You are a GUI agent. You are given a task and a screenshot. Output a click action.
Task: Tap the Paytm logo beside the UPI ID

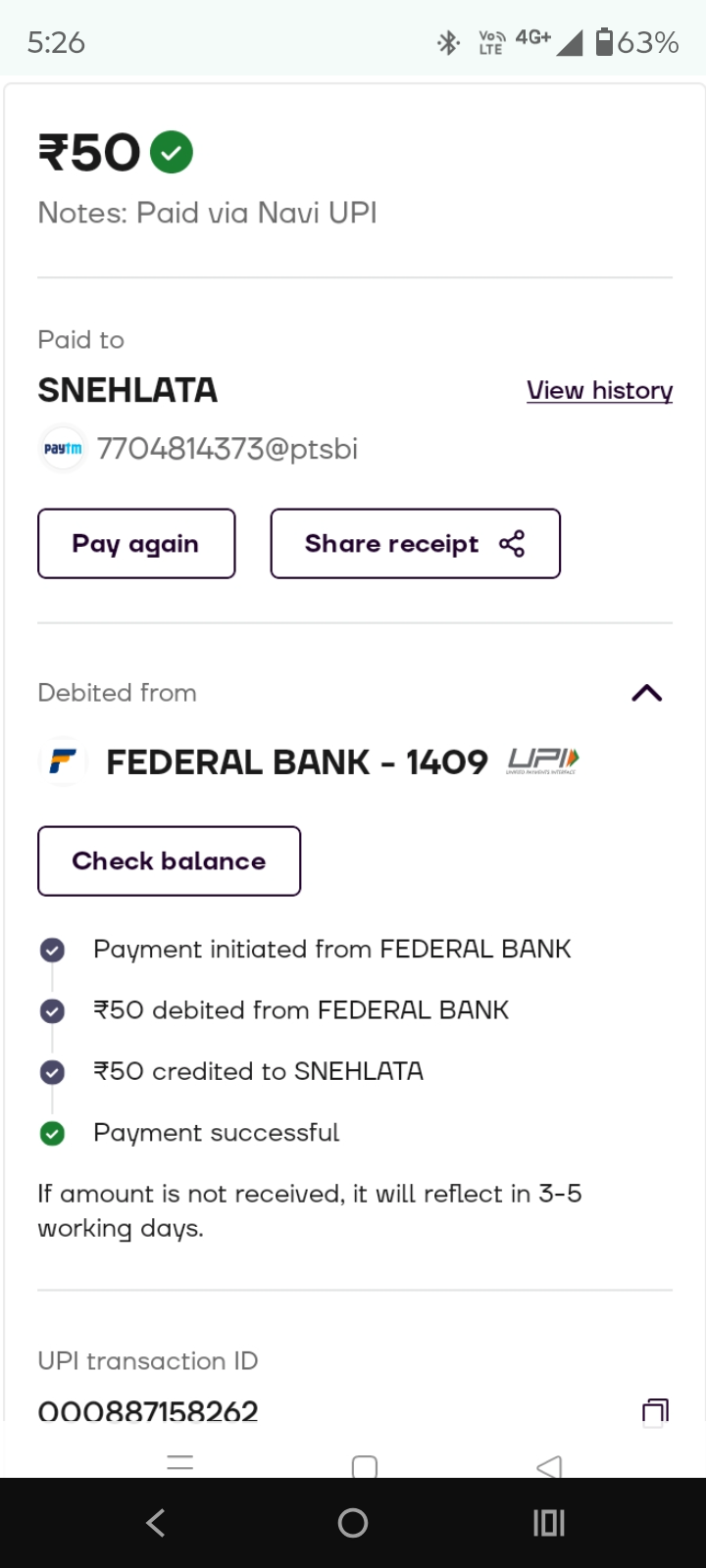click(x=63, y=449)
